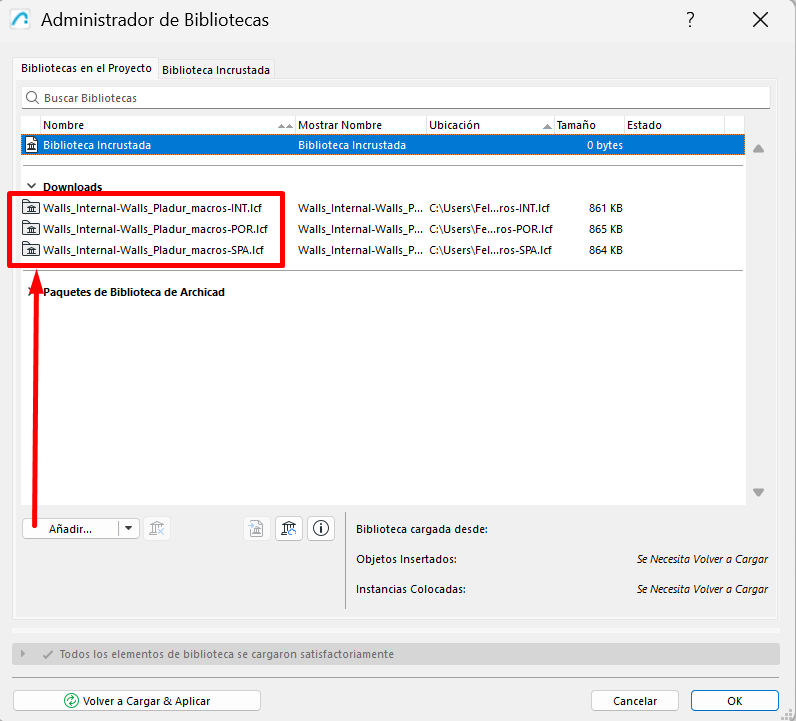796x721 pixels.
Task: Click the macros-INT.lcf library file icon
Action: pyautogui.click(x=31, y=208)
